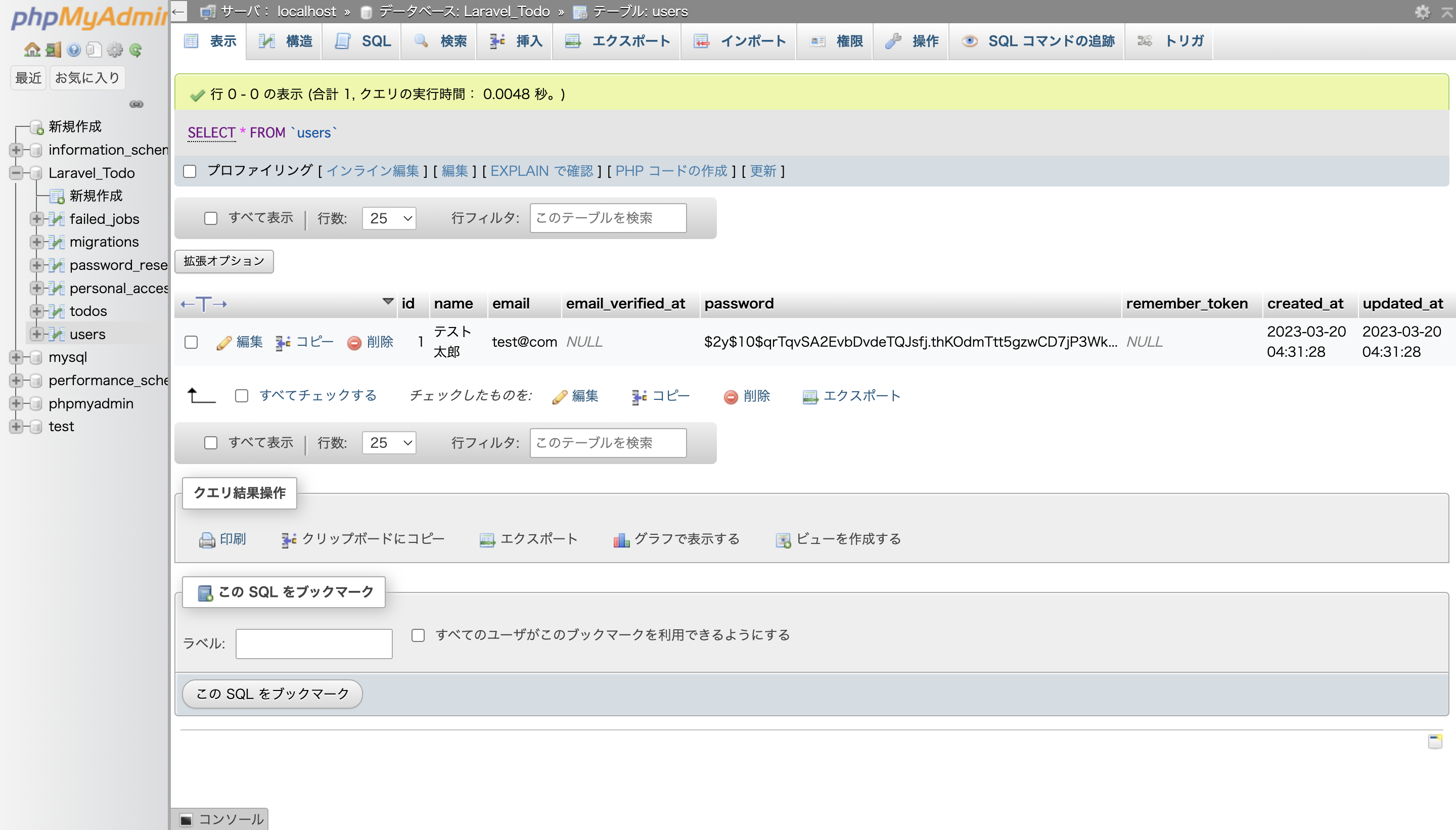Click note icon at bottom right corner

(x=1435, y=741)
